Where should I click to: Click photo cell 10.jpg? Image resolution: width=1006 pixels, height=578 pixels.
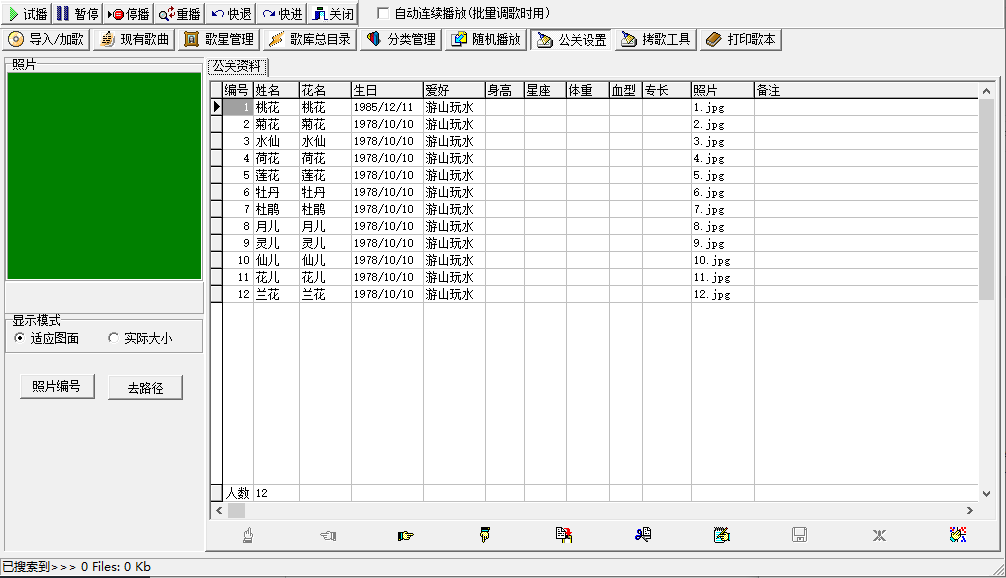pyautogui.click(x=722, y=260)
